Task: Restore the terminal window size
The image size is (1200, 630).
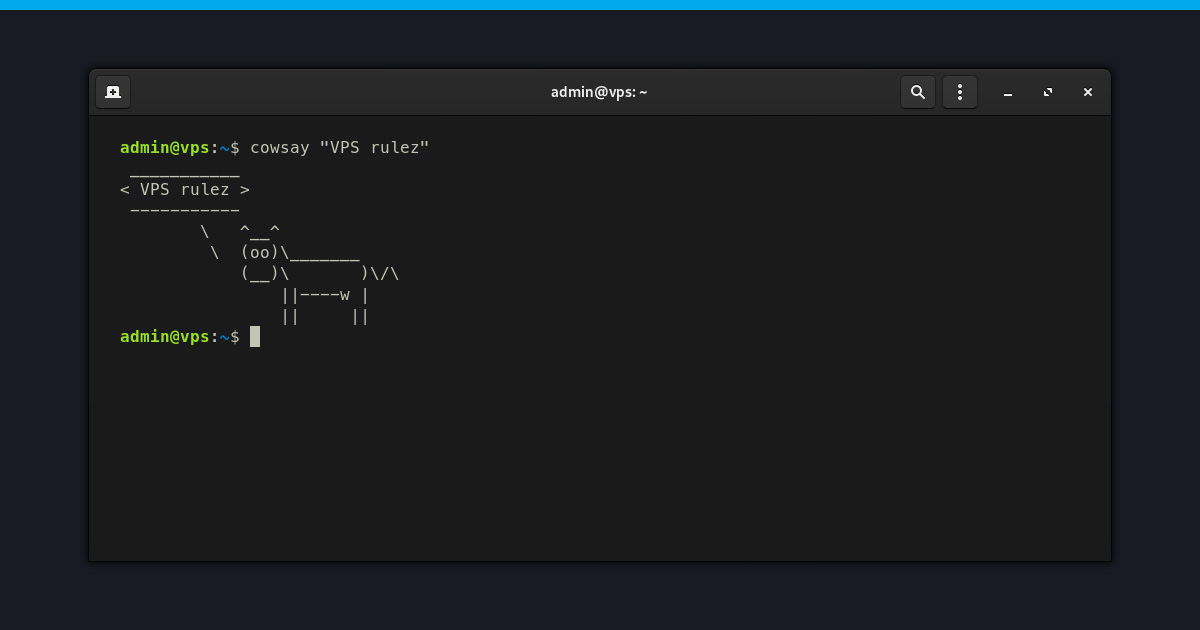Action: (x=1048, y=92)
